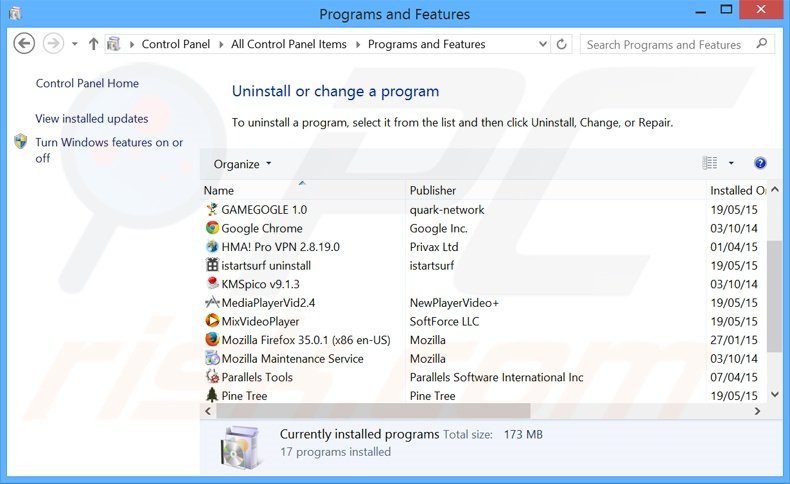Image resolution: width=790 pixels, height=484 pixels.
Task: Click the Control Panel address bar icon
Action: (114, 44)
